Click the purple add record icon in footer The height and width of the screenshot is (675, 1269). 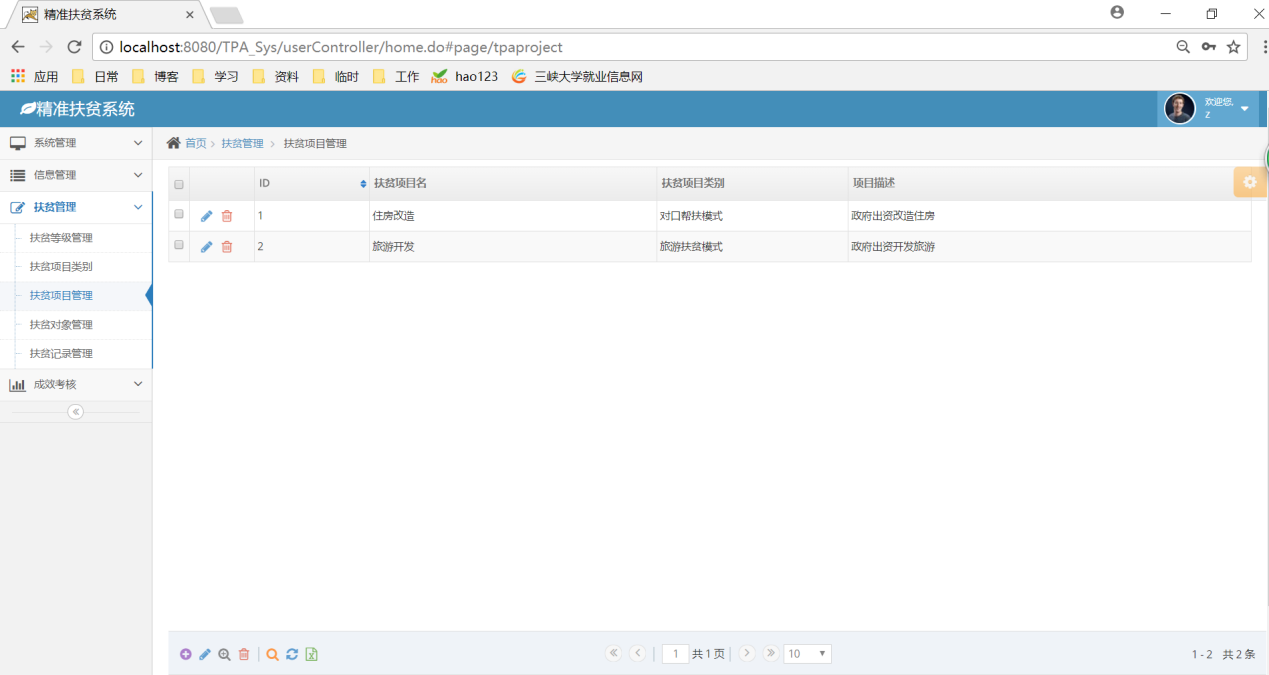[186, 654]
